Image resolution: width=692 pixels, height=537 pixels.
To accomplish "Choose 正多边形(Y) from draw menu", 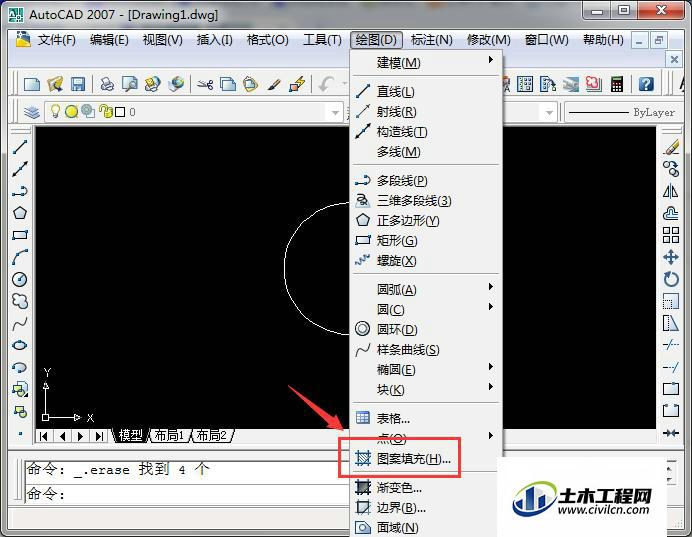I will tap(427, 220).
